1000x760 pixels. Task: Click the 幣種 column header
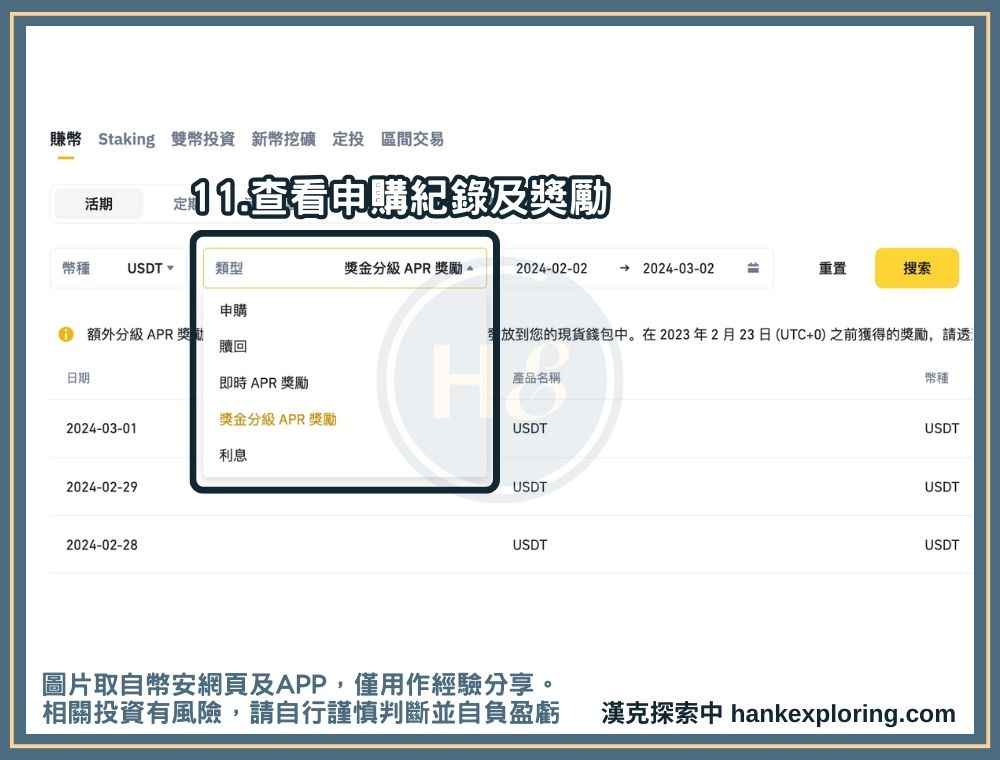(x=937, y=378)
